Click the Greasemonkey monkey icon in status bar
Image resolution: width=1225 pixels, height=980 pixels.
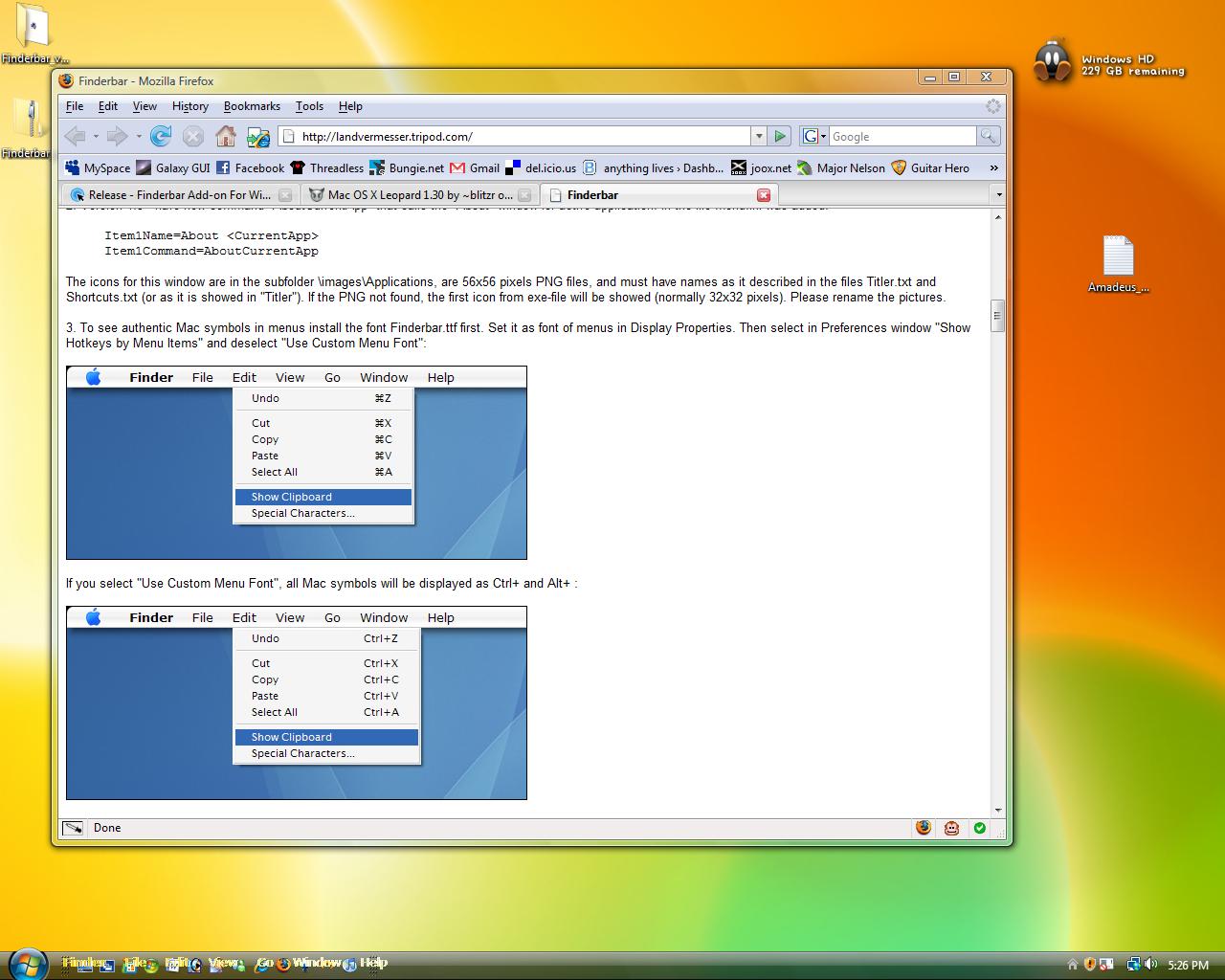click(x=951, y=828)
